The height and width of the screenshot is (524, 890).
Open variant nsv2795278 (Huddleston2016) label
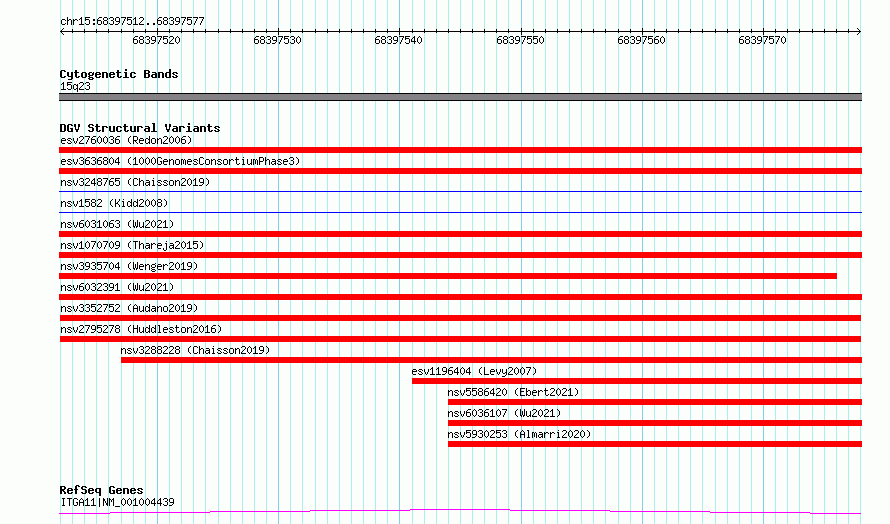click(x=141, y=329)
